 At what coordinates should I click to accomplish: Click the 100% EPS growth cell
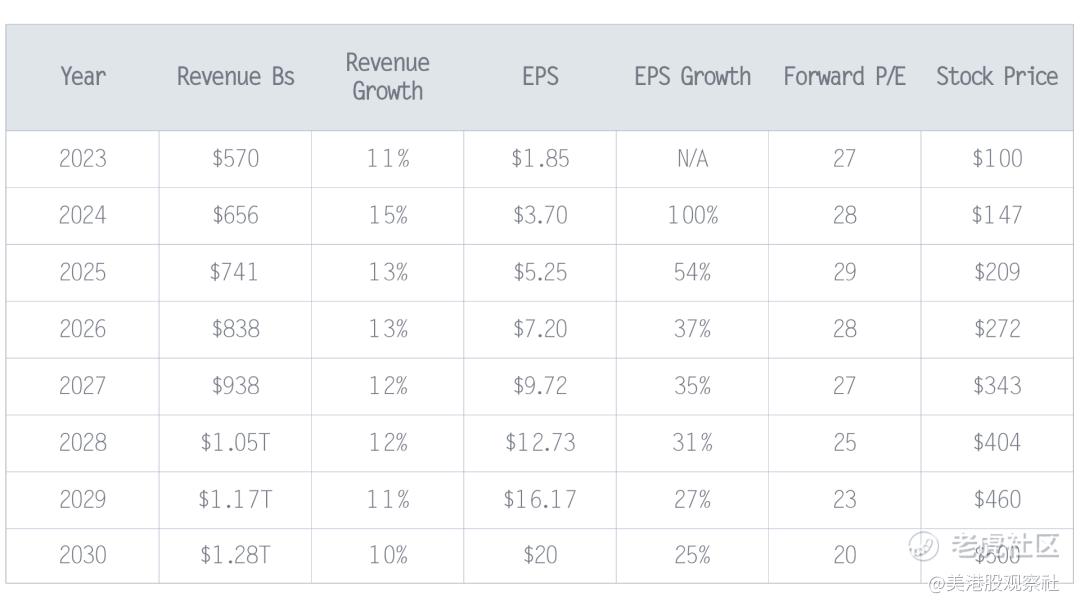coord(692,215)
